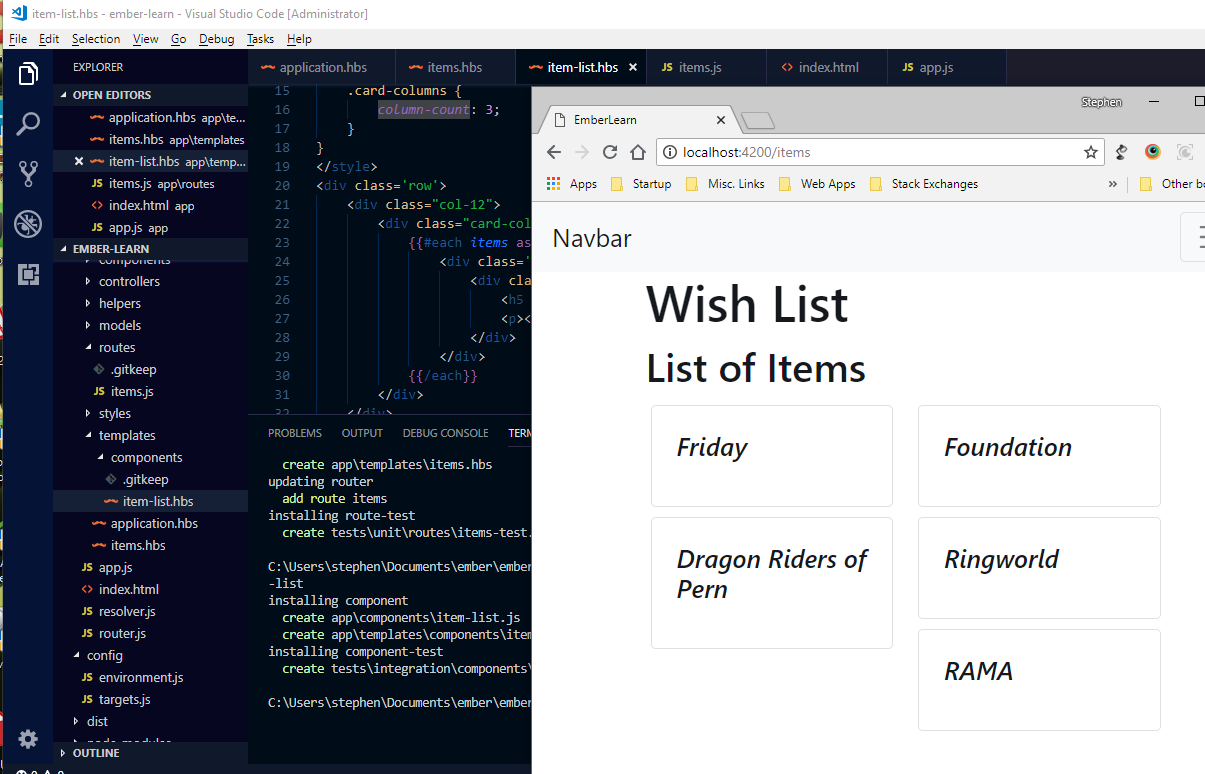Image resolution: width=1205 pixels, height=774 pixels.
Task: Close the item-list.hbs editor tab
Action: tap(632, 67)
